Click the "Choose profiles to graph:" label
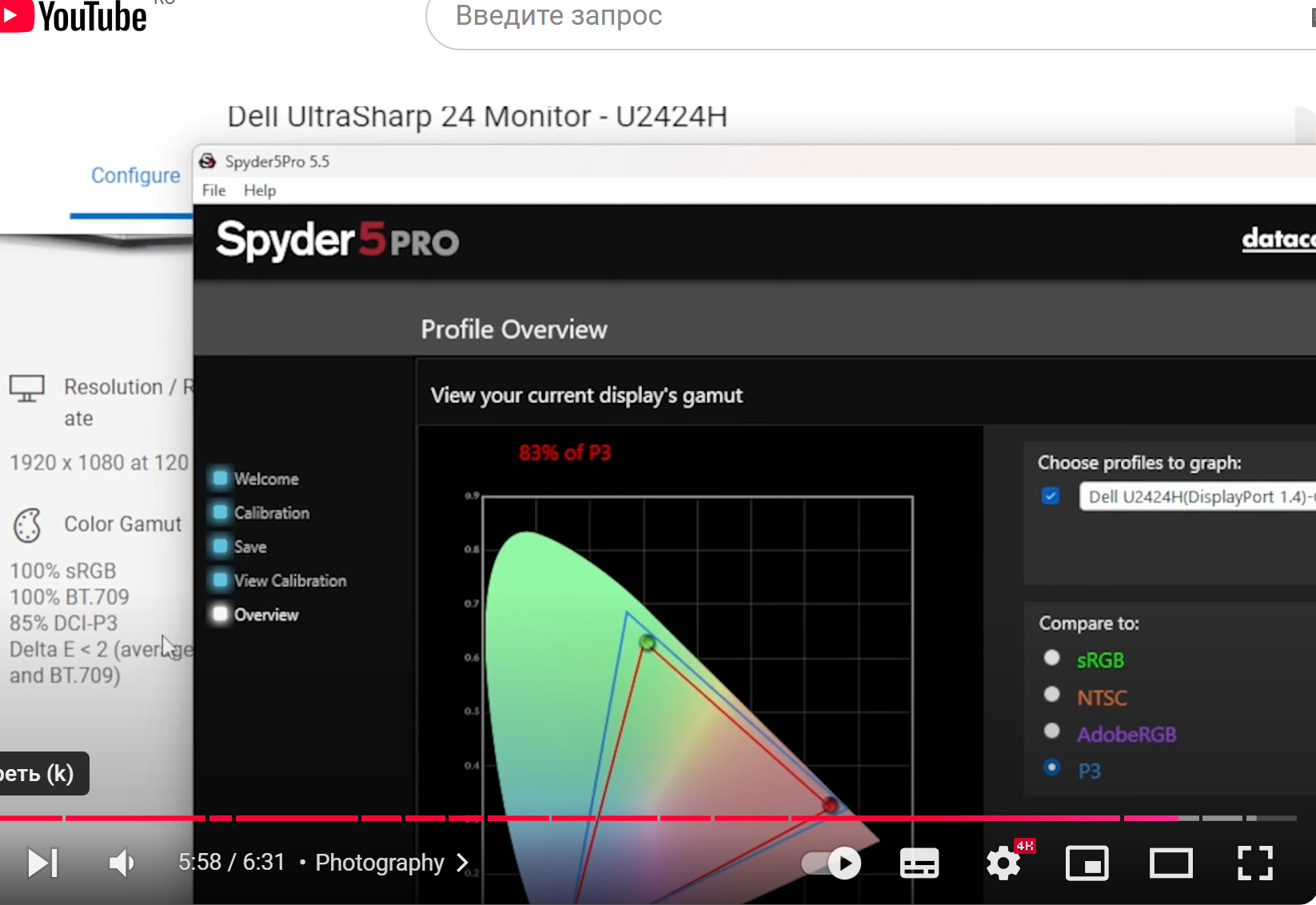The width and height of the screenshot is (1316, 905). click(1139, 463)
